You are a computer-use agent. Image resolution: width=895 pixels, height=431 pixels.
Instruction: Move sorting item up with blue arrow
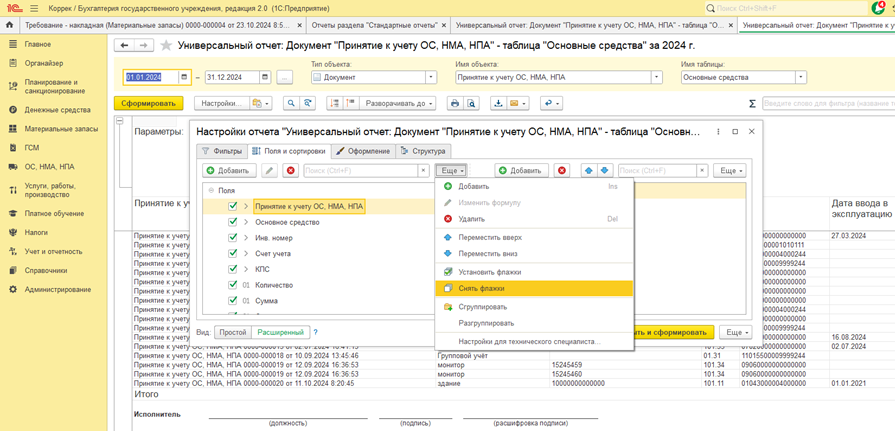[x=589, y=171]
